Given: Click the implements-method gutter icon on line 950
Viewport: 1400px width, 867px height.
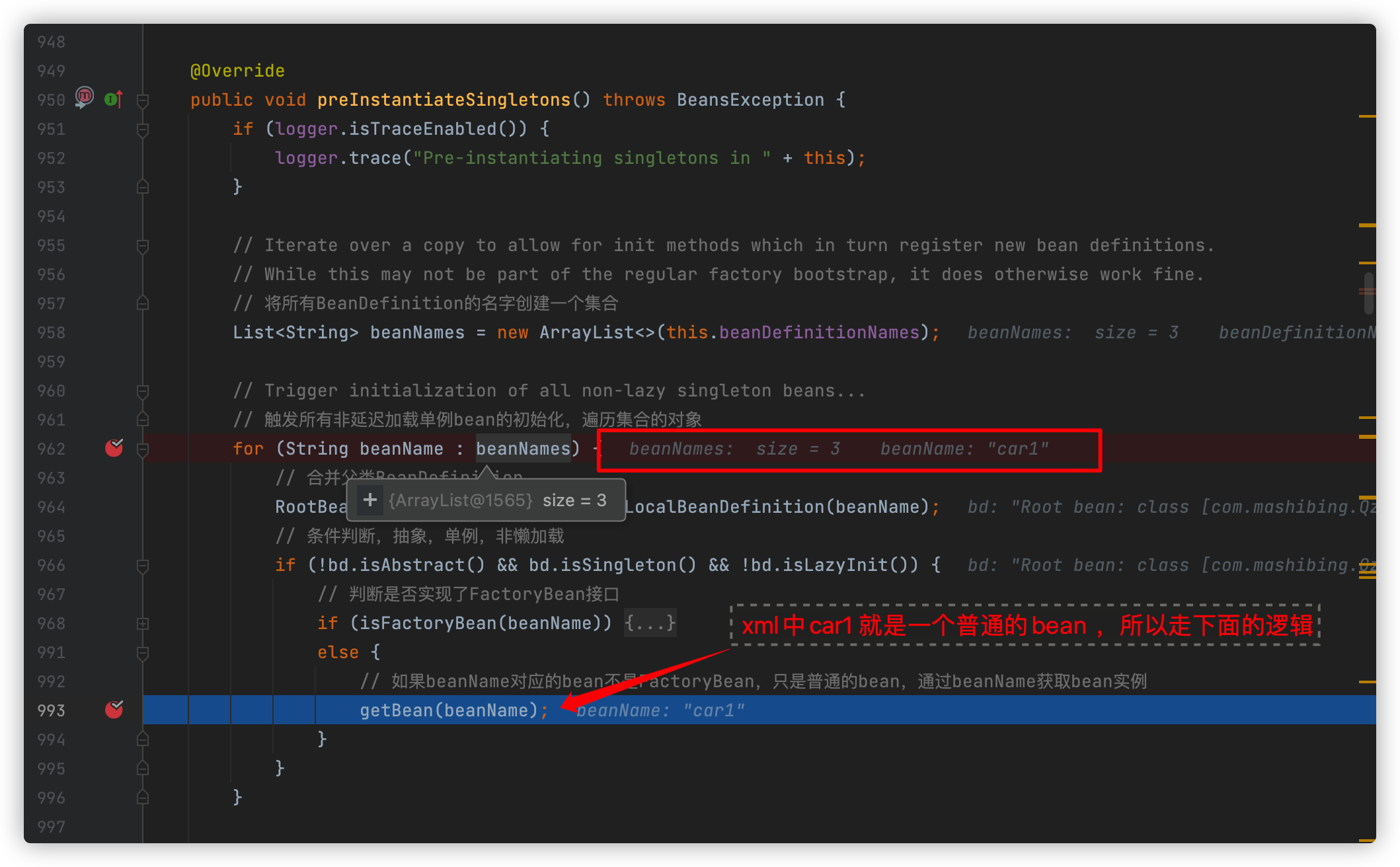Looking at the screenshot, I should pos(114,99).
